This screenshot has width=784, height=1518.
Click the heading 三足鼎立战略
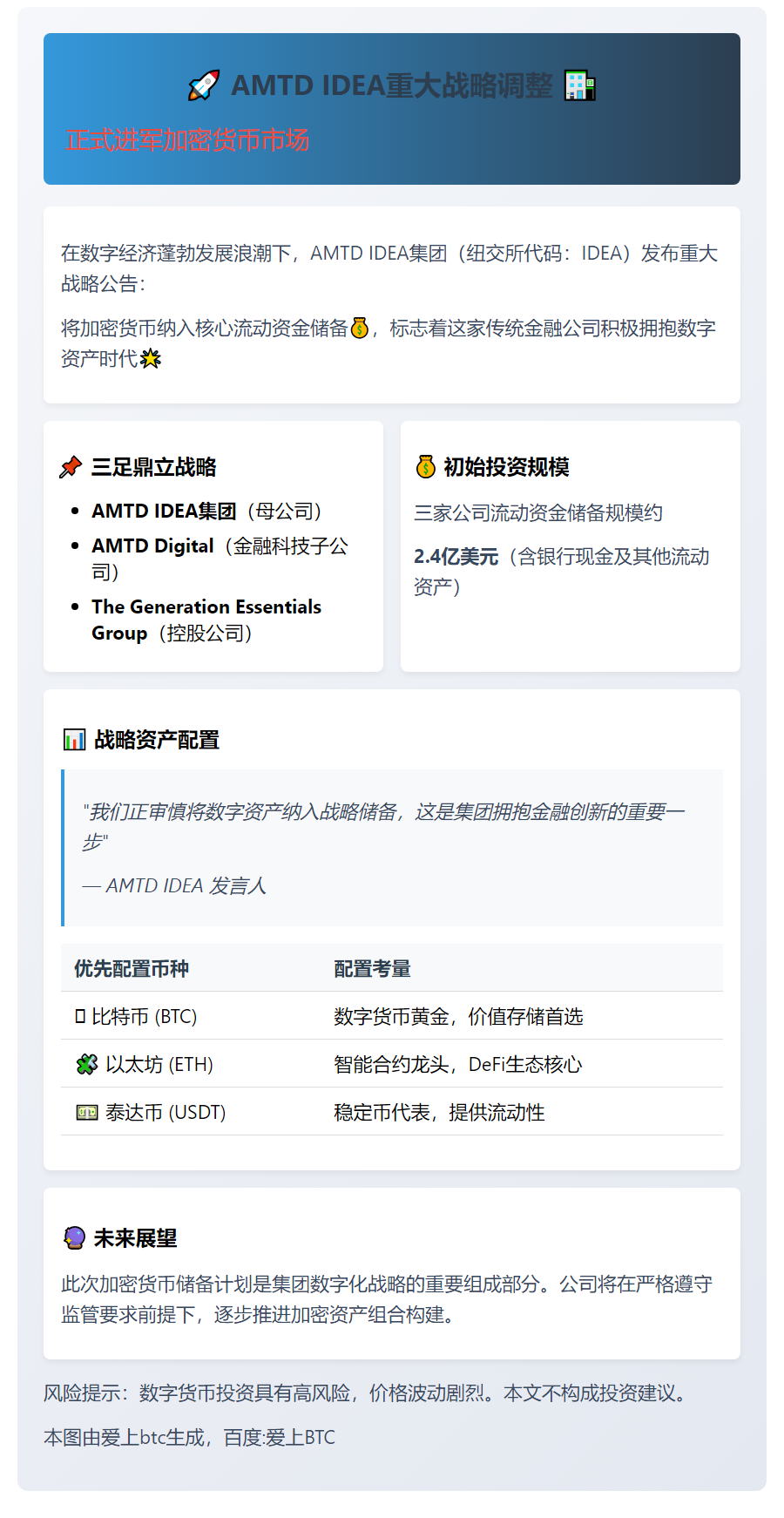pos(154,468)
